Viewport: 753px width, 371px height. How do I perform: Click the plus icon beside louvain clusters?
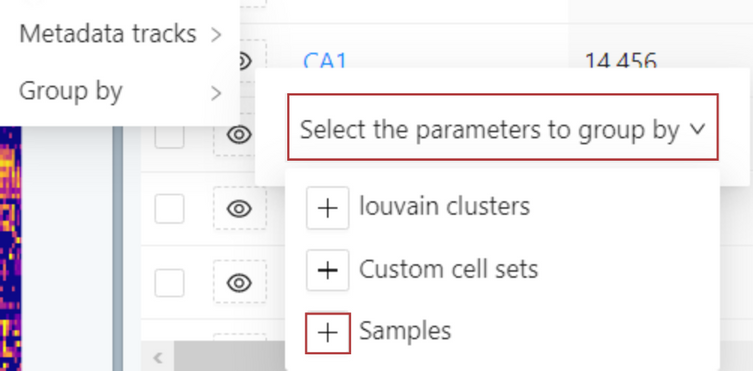click(x=328, y=208)
